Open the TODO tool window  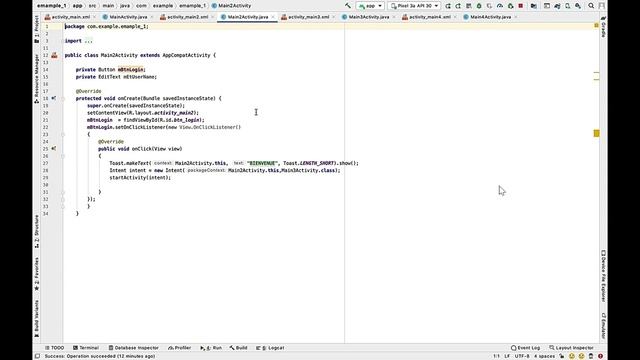(x=55, y=348)
